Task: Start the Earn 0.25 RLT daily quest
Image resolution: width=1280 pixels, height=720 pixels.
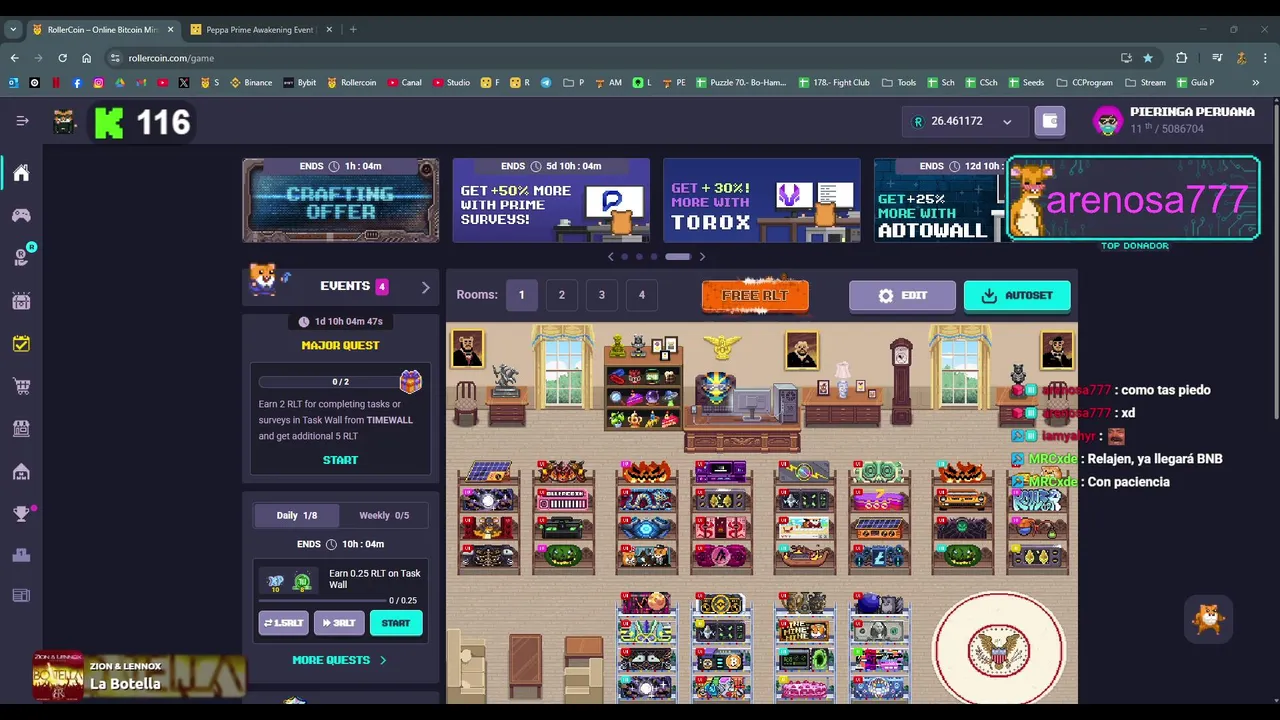Action: (x=396, y=623)
